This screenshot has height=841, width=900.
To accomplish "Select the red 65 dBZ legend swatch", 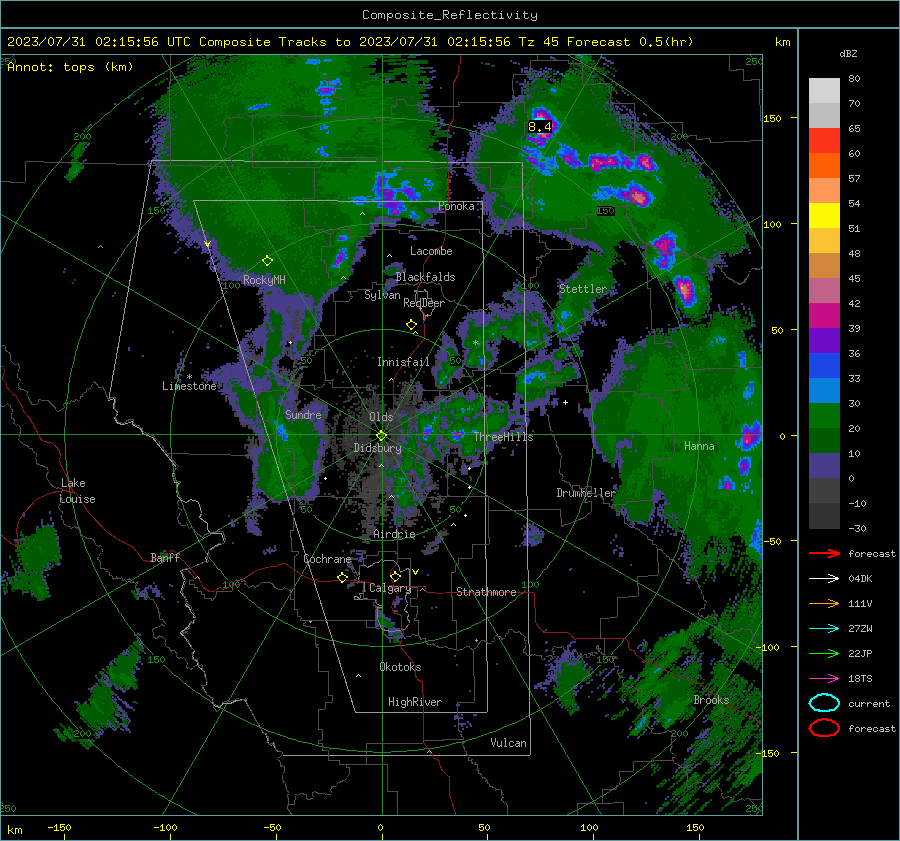I will [x=824, y=140].
